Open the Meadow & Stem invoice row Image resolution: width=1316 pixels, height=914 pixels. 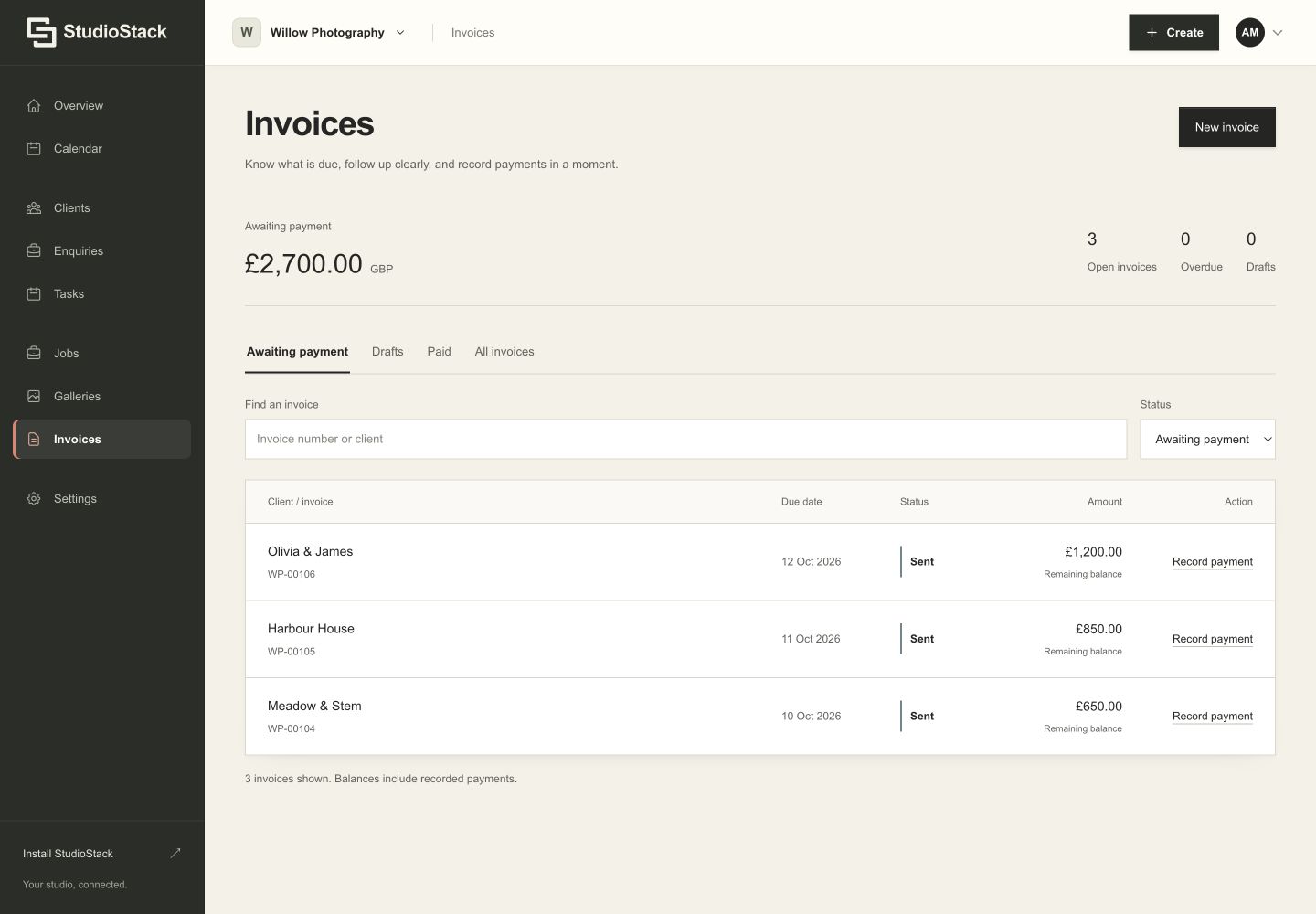coord(760,717)
